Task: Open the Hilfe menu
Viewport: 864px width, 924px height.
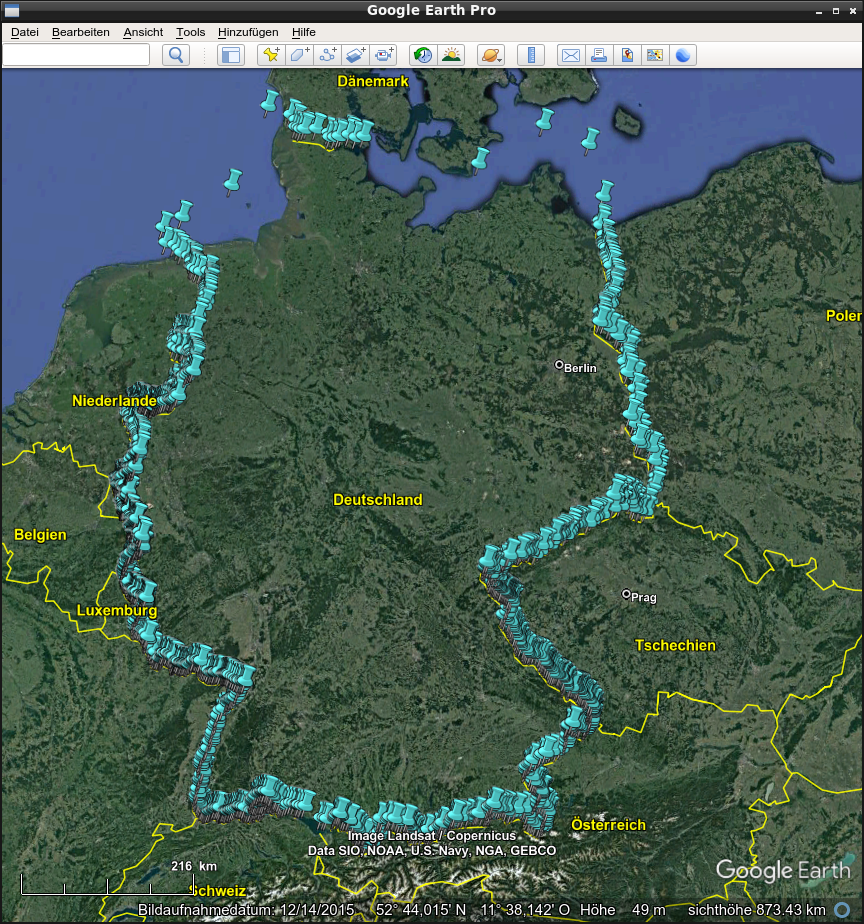Action: coord(304,32)
